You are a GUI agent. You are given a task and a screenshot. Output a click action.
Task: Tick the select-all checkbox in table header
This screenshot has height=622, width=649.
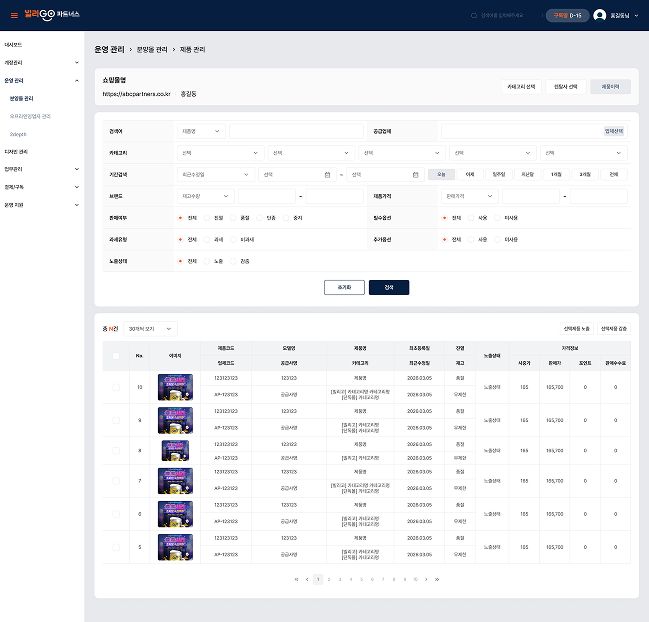click(x=116, y=356)
